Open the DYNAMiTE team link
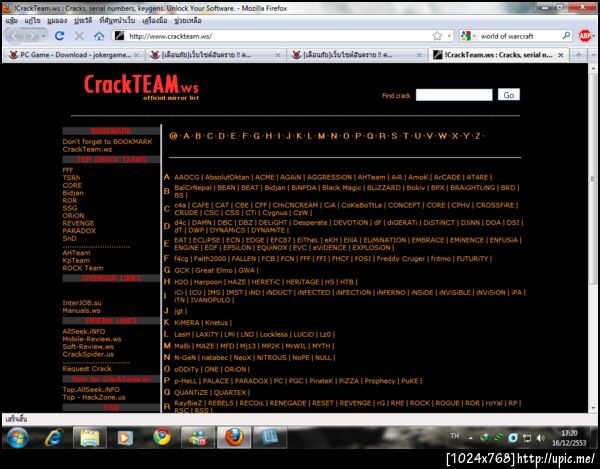 pyautogui.click(x=267, y=230)
